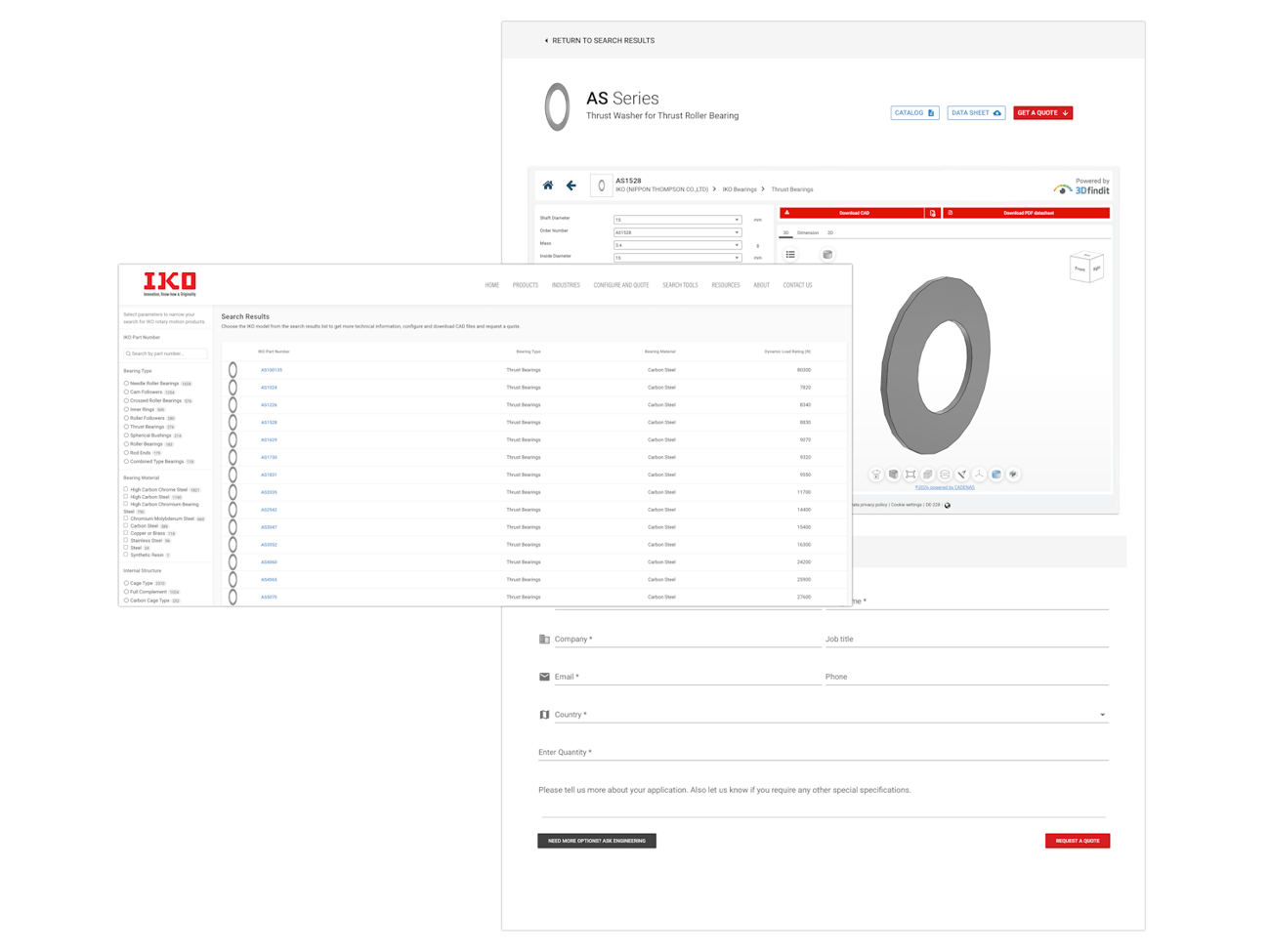1270x952 pixels.
Task: Click the cylinder model icon in 3D viewer
Action: [x=827, y=255]
